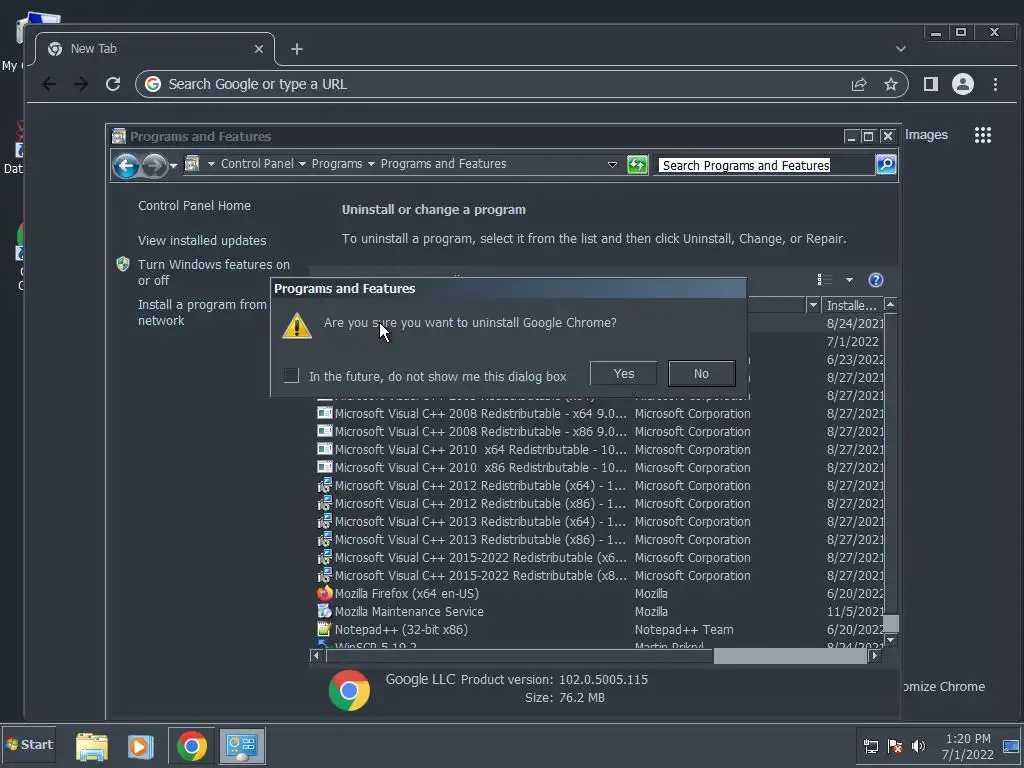Click the volume speaker tray icon
1024x768 pixels.
918,746
